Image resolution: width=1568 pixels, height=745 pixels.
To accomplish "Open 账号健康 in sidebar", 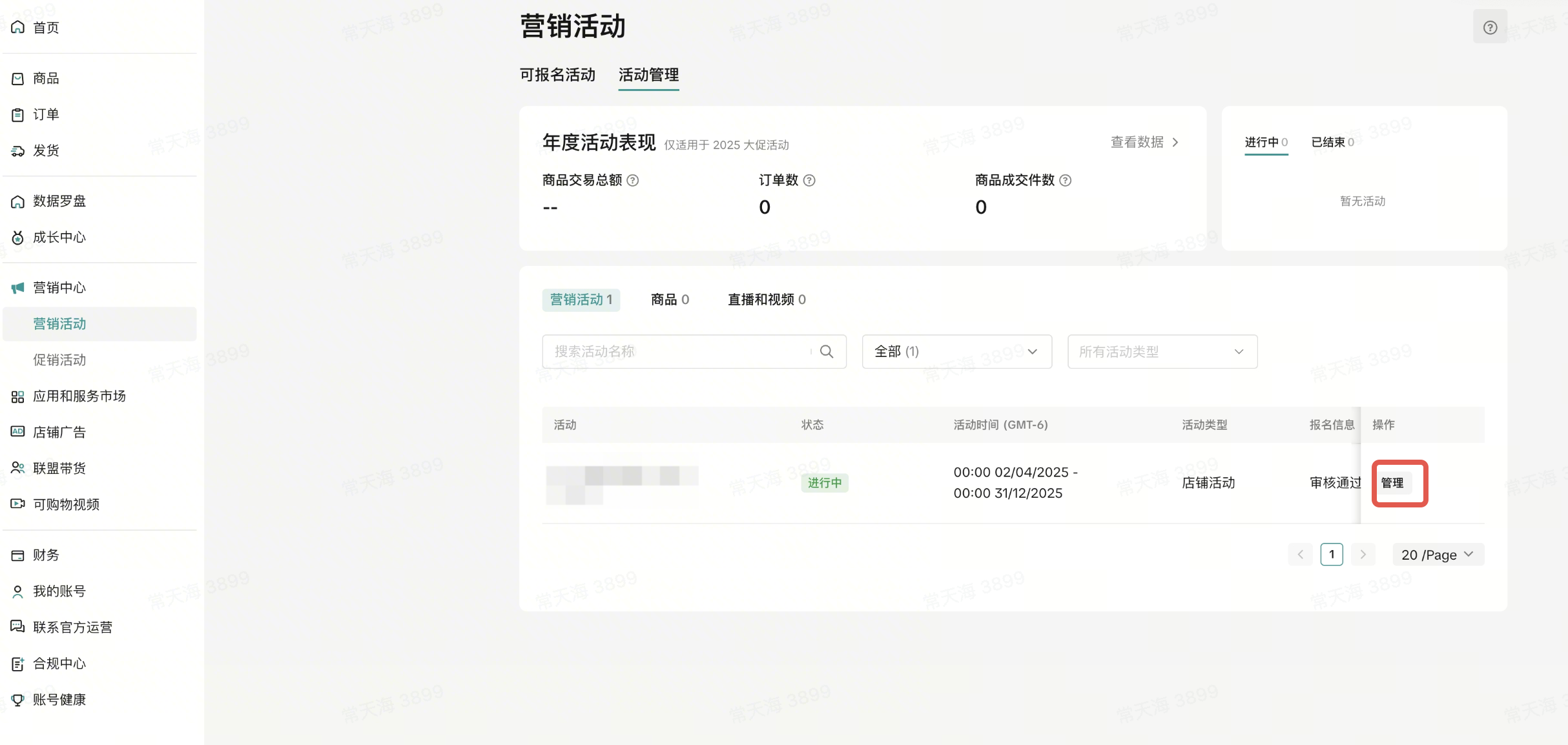I will [59, 699].
